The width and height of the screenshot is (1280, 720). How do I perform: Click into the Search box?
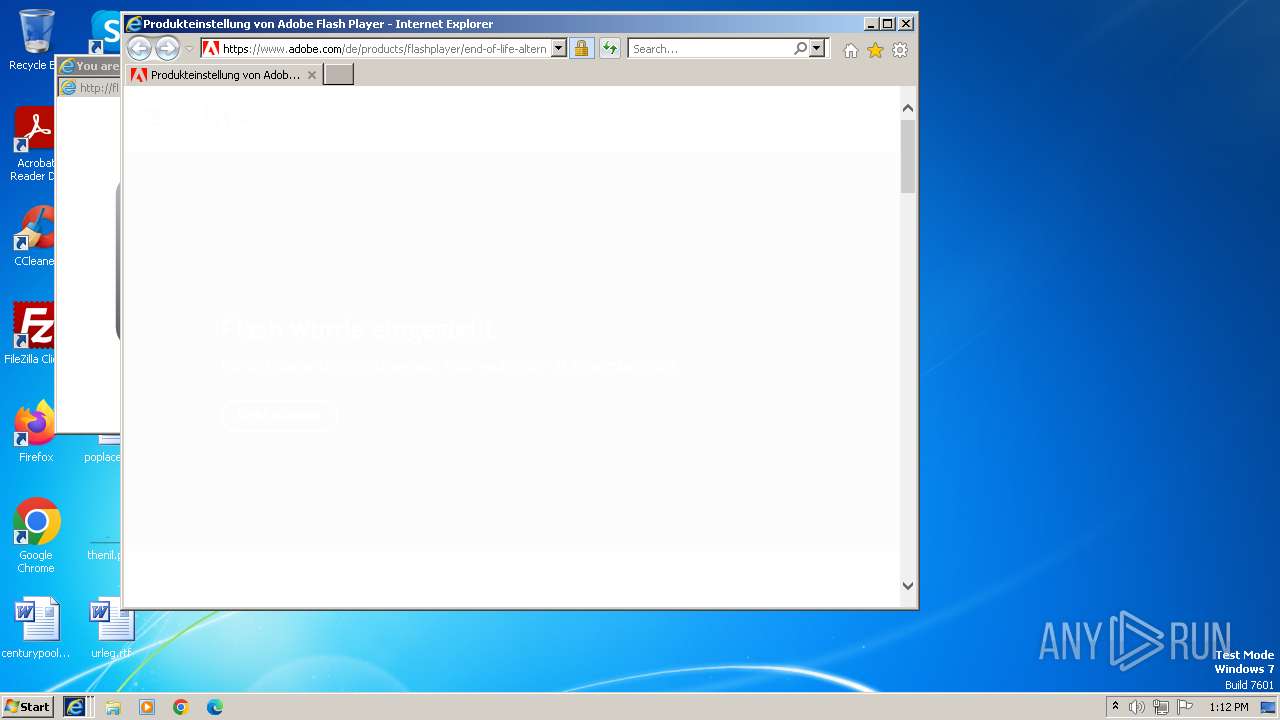pos(710,48)
